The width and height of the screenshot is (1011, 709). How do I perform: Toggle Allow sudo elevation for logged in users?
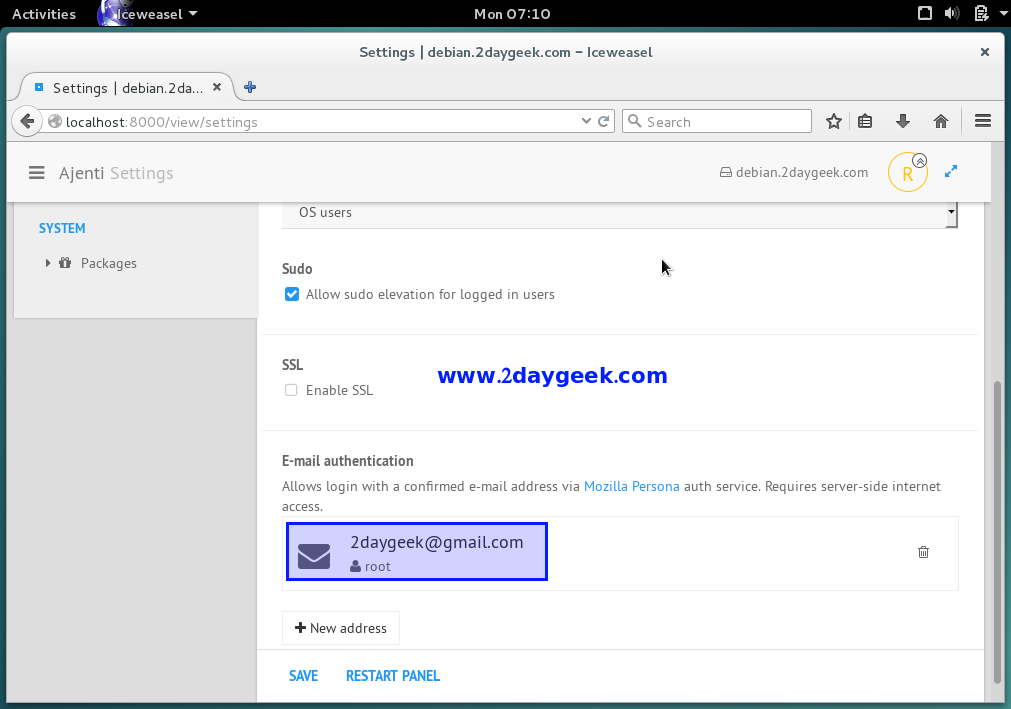point(291,294)
